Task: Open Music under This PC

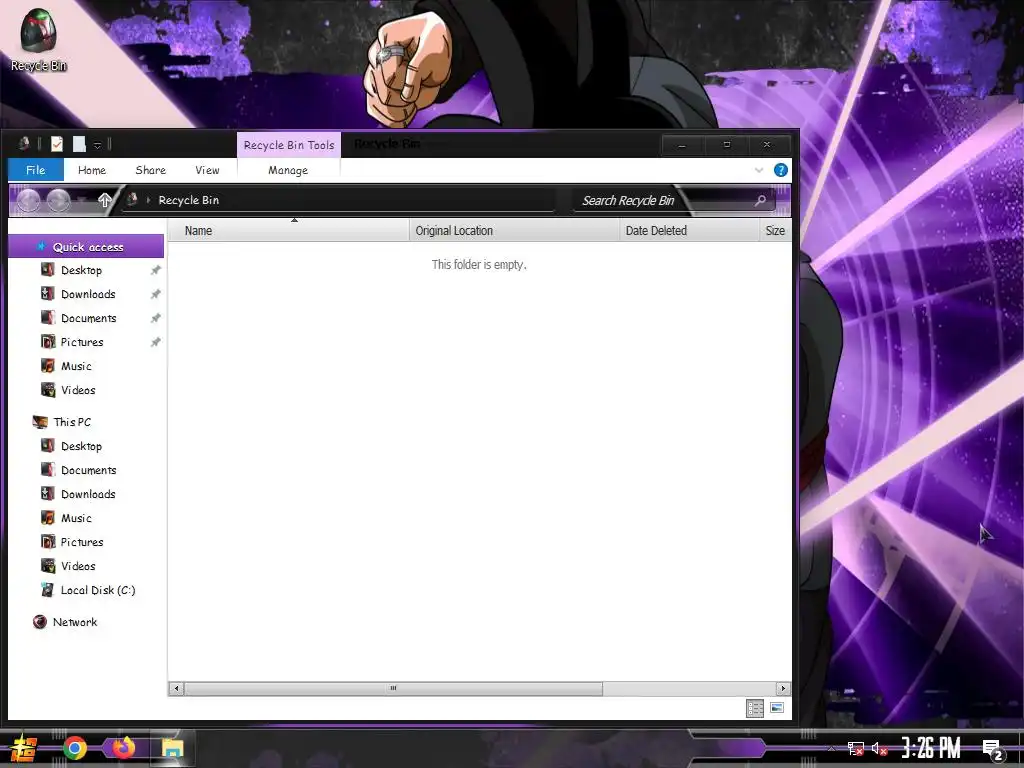Action: (76, 519)
